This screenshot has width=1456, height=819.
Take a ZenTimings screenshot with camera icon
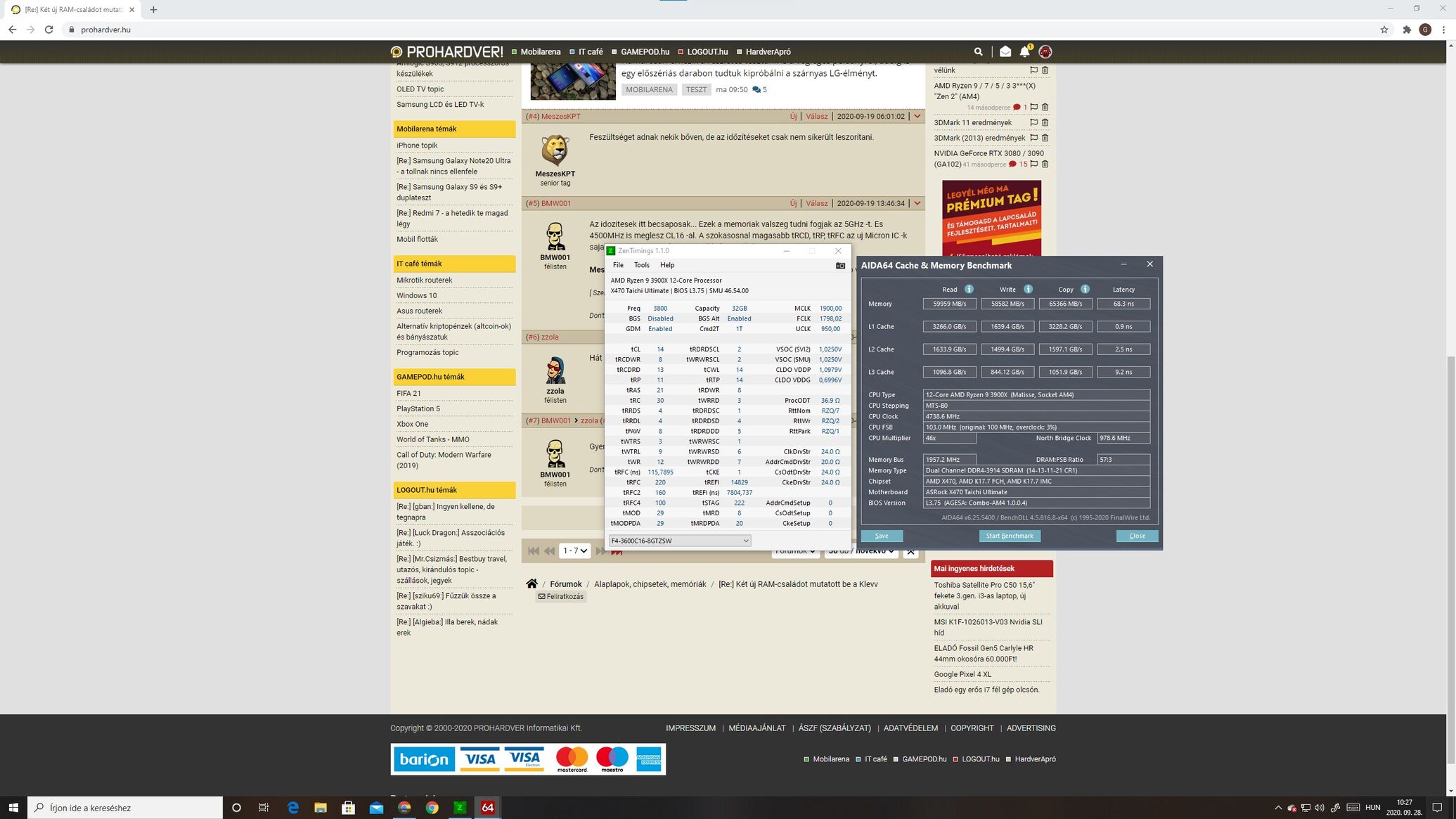tap(840, 265)
